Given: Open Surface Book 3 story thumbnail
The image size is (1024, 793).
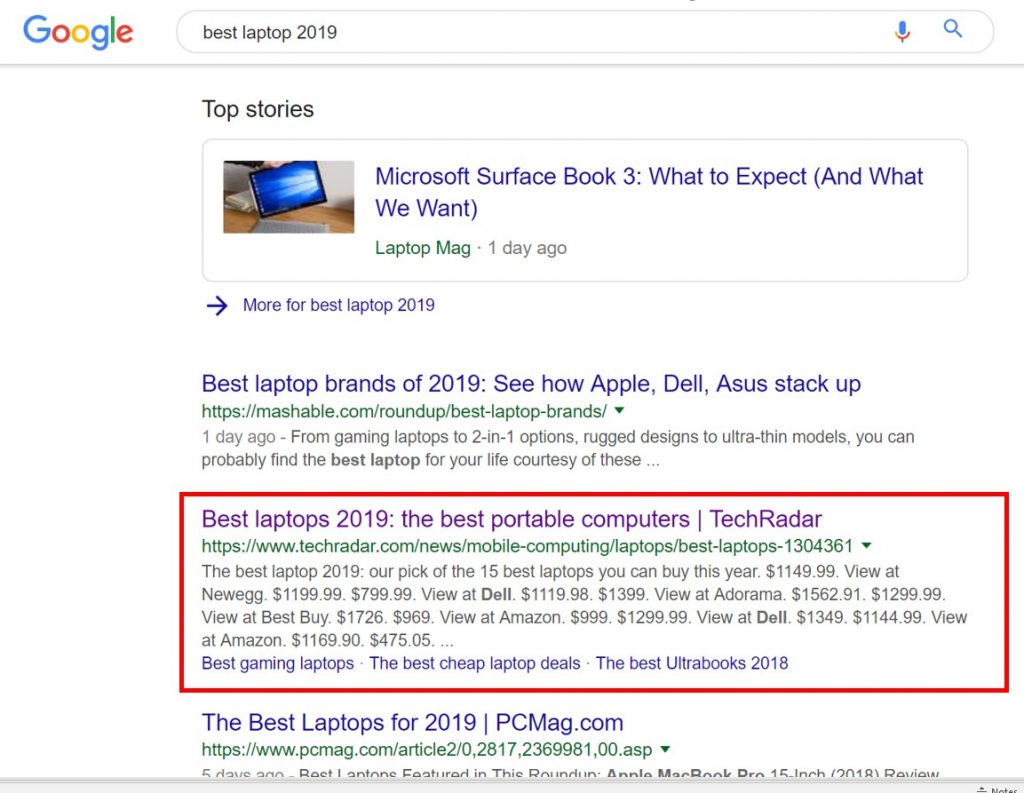Looking at the screenshot, I should pyautogui.click(x=289, y=197).
